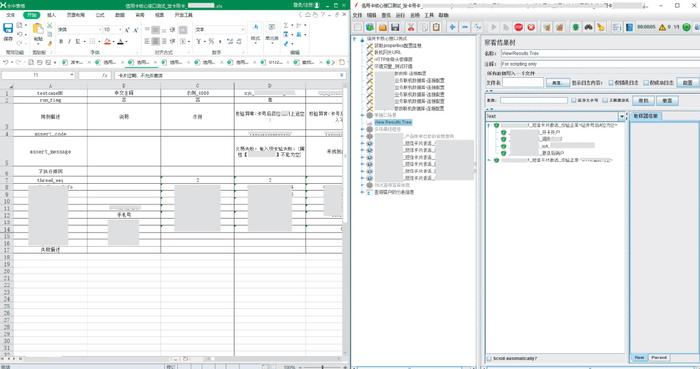The width and height of the screenshot is (700, 369).
Task: Click JMeter's New test plan icon
Action: [358, 28]
